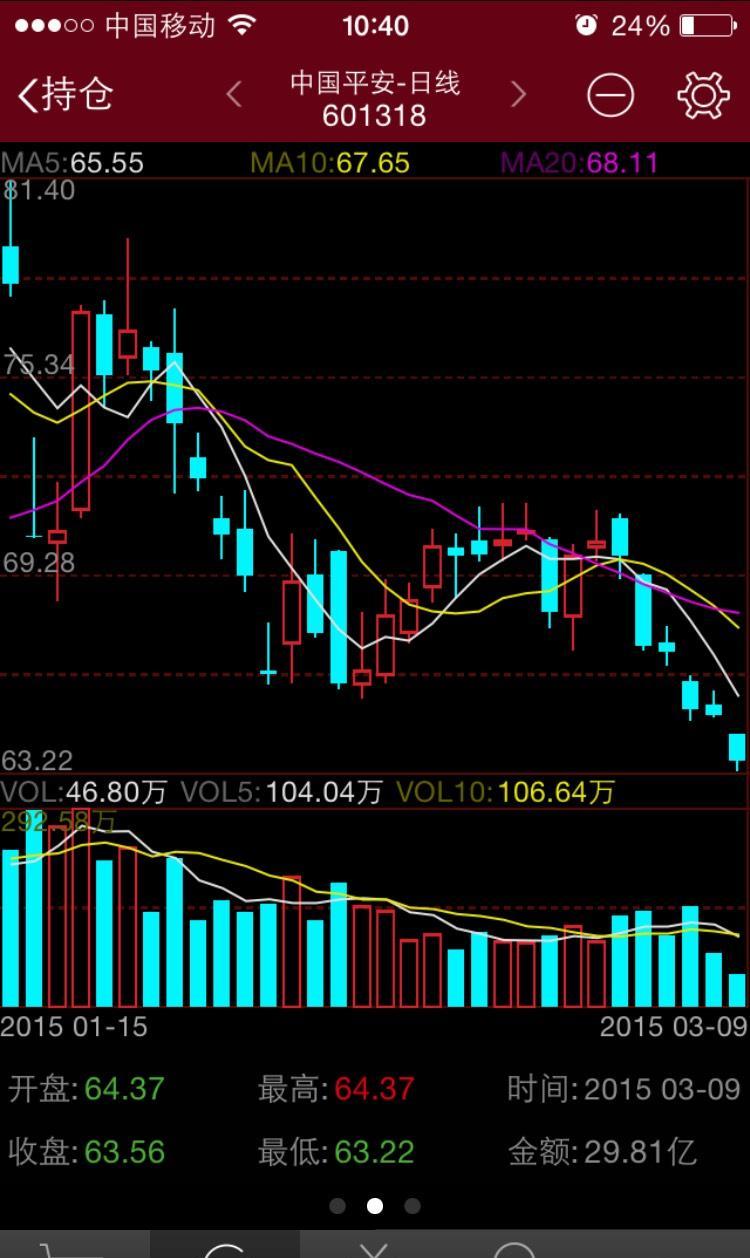The width and height of the screenshot is (750, 1258).
Task: Tap price axis label 75.34
Action: 39,365
